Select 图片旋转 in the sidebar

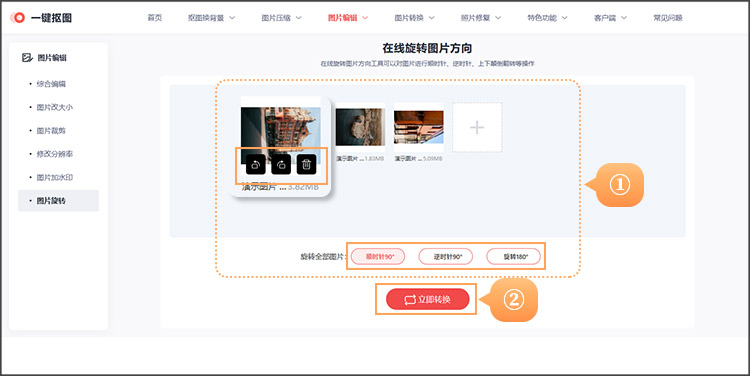coord(58,201)
